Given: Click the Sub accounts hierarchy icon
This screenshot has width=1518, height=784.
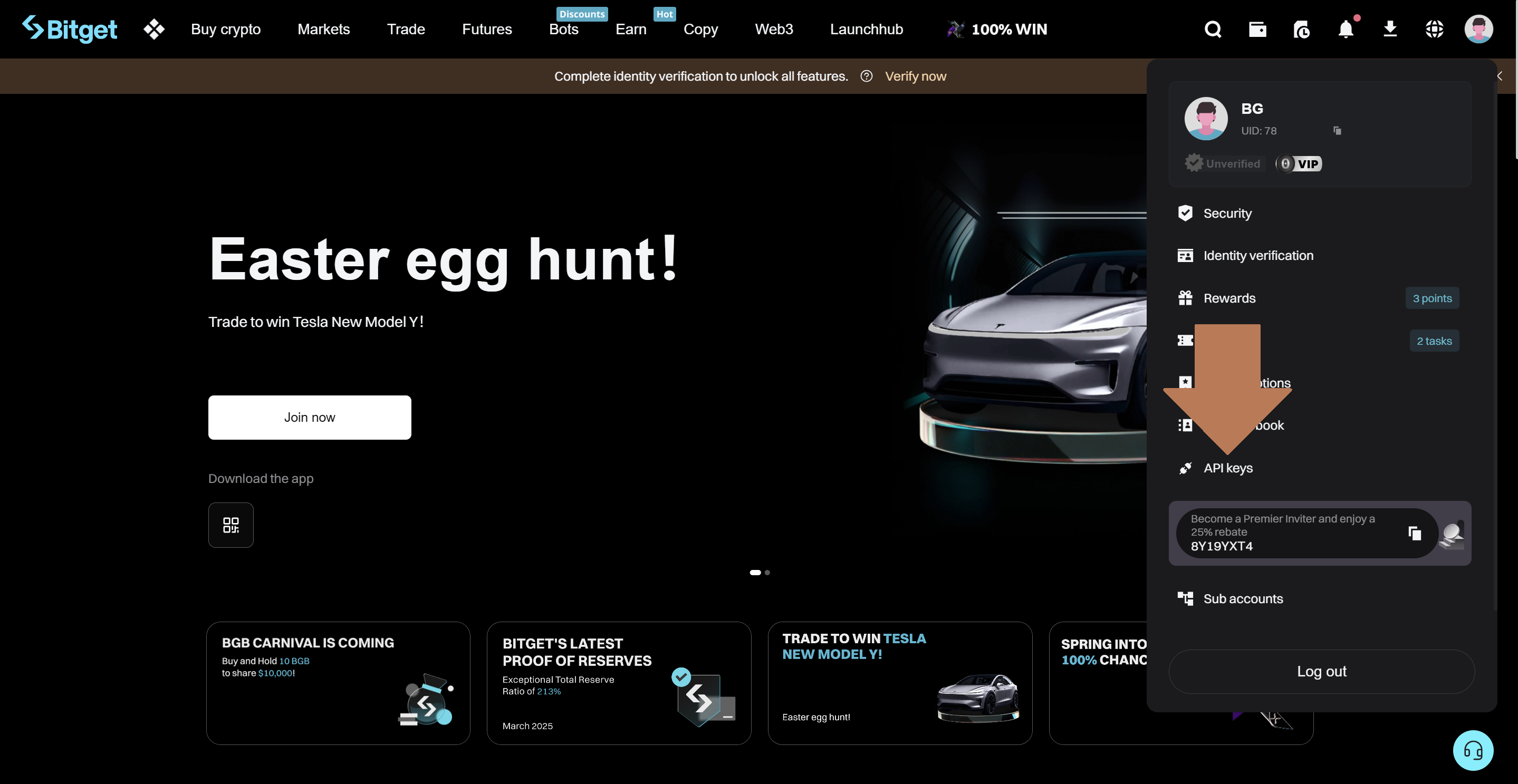Looking at the screenshot, I should coord(1185,598).
